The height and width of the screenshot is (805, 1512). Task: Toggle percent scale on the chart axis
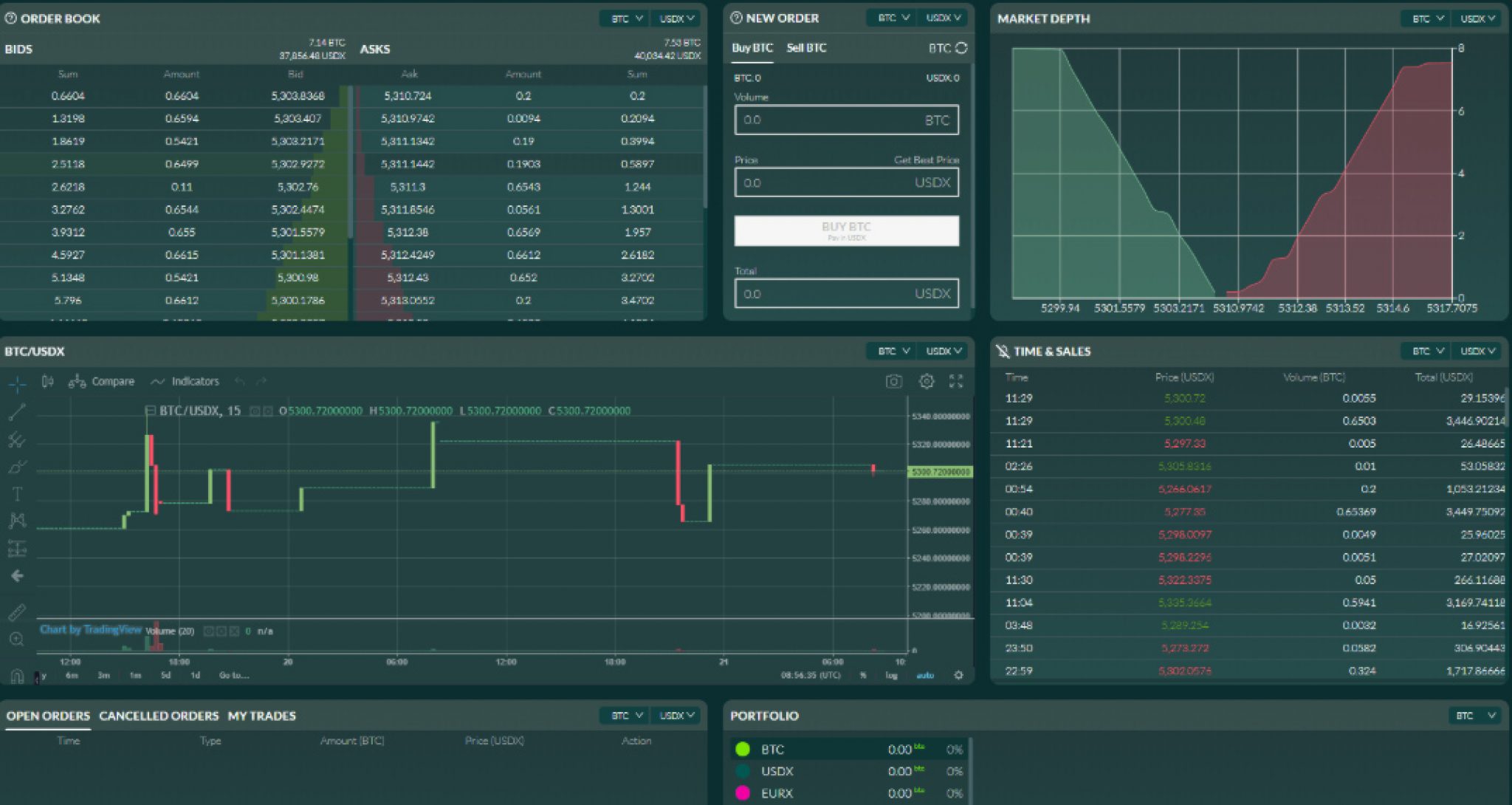click(862, 675)
